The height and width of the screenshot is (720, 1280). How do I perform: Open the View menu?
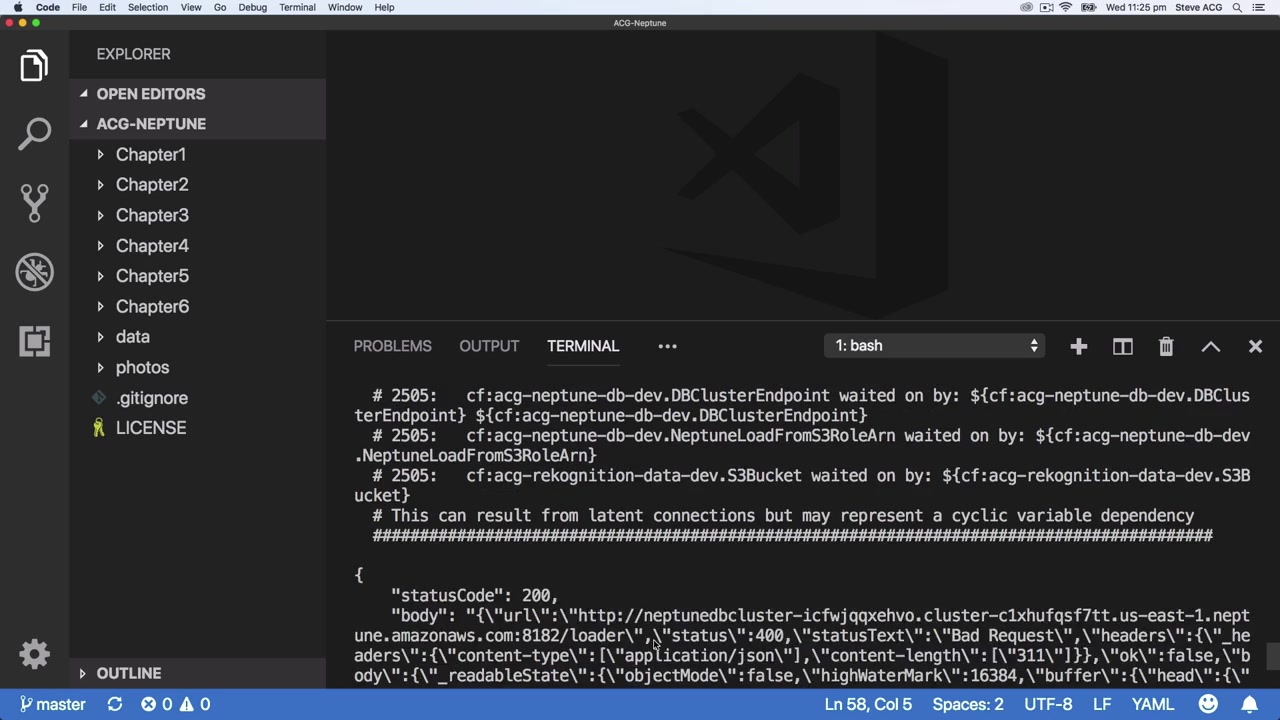tap(191, 7)
